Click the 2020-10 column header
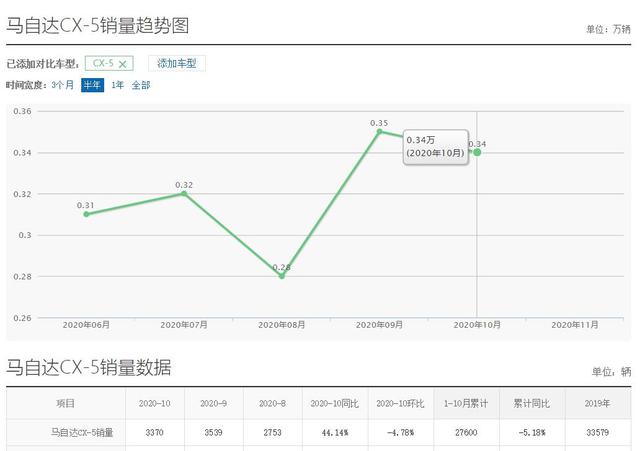 pyautogui.click(x=155, y=404)
